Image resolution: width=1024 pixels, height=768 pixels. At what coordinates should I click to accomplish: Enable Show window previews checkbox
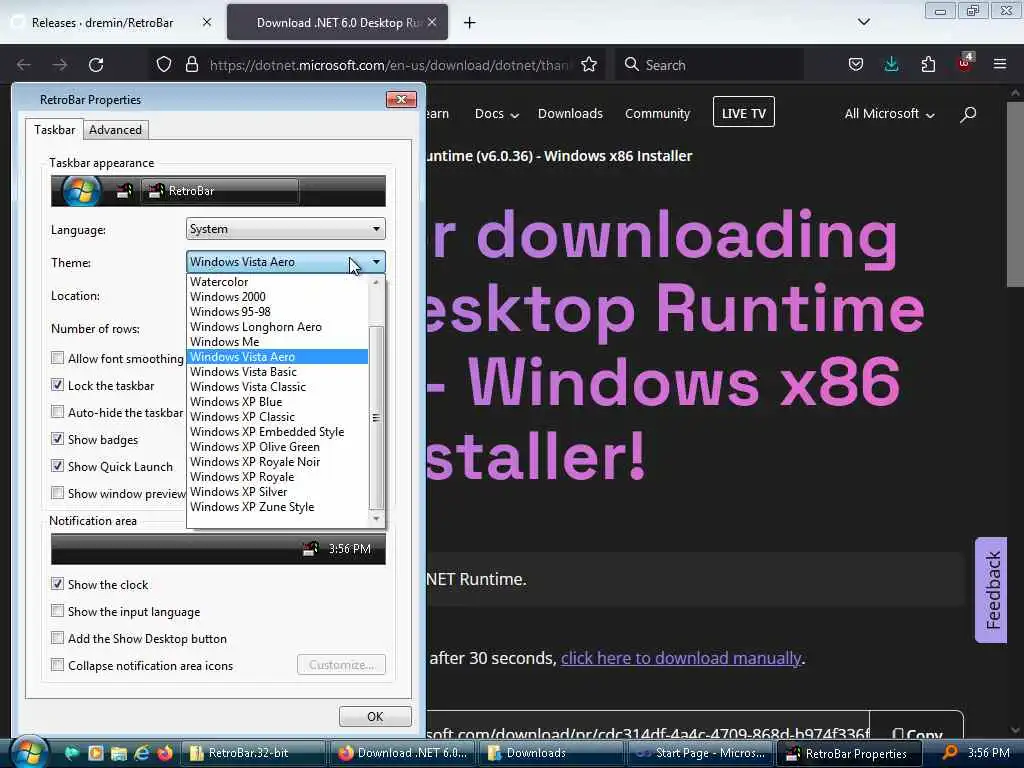[57, 493]
